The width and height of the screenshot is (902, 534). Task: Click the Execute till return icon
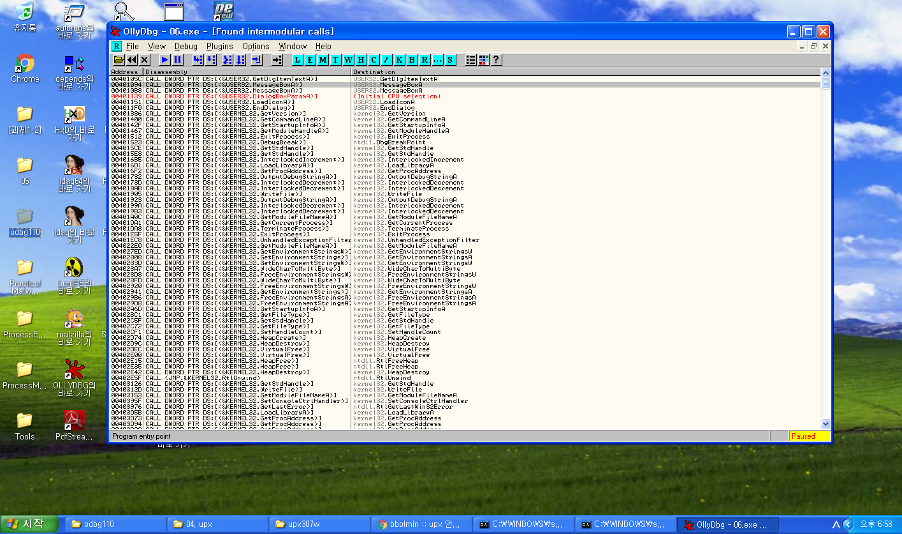click(x=257, y=60)
